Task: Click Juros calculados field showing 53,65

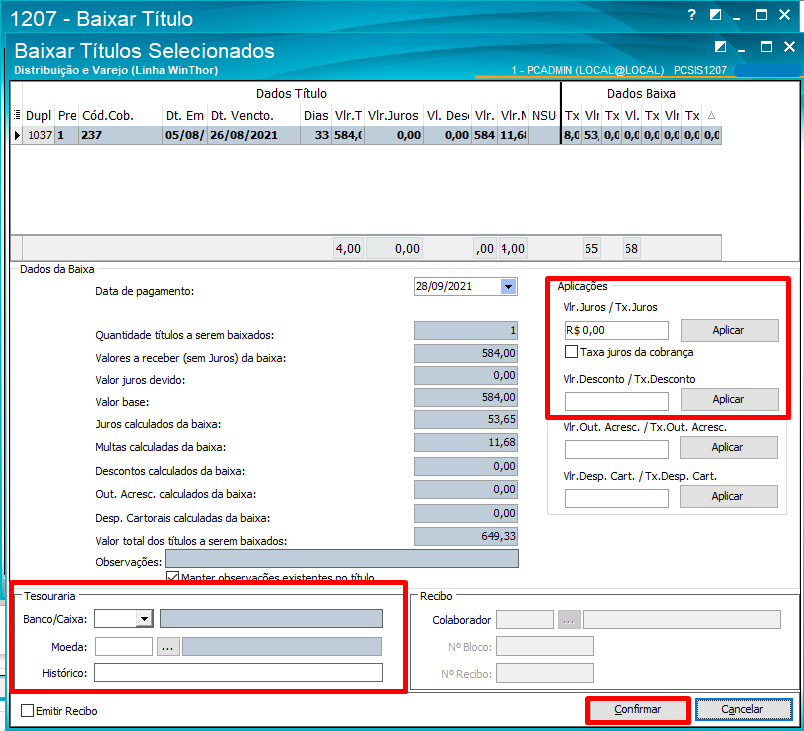Action: 466,419
